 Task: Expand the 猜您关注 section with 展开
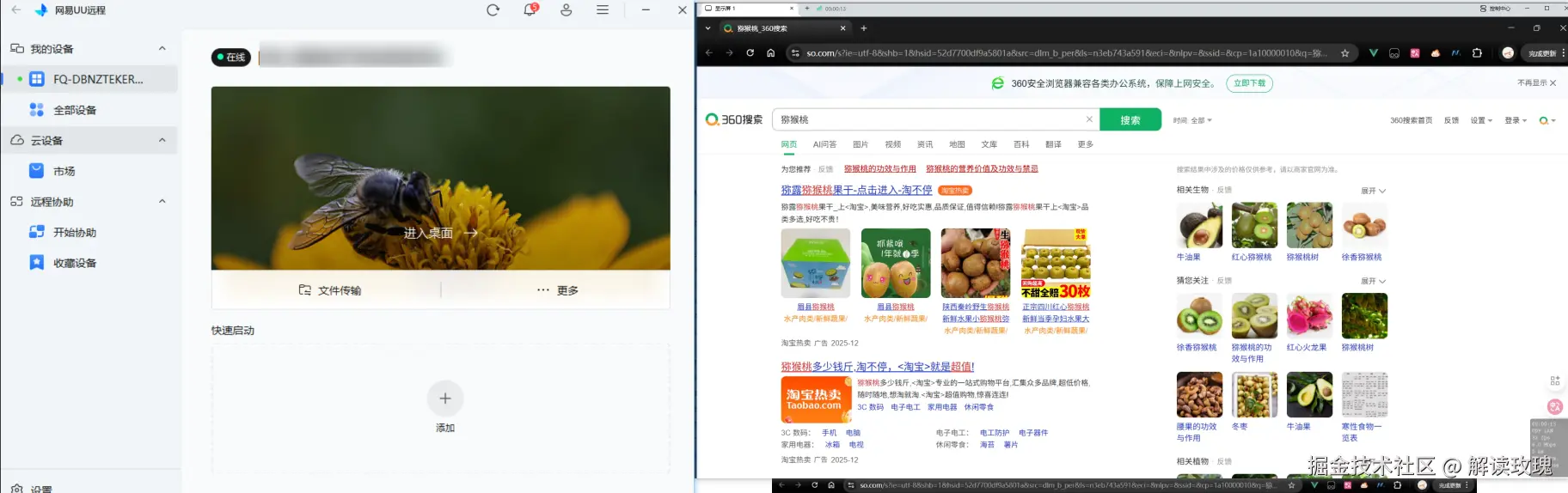click(1373, 281)
